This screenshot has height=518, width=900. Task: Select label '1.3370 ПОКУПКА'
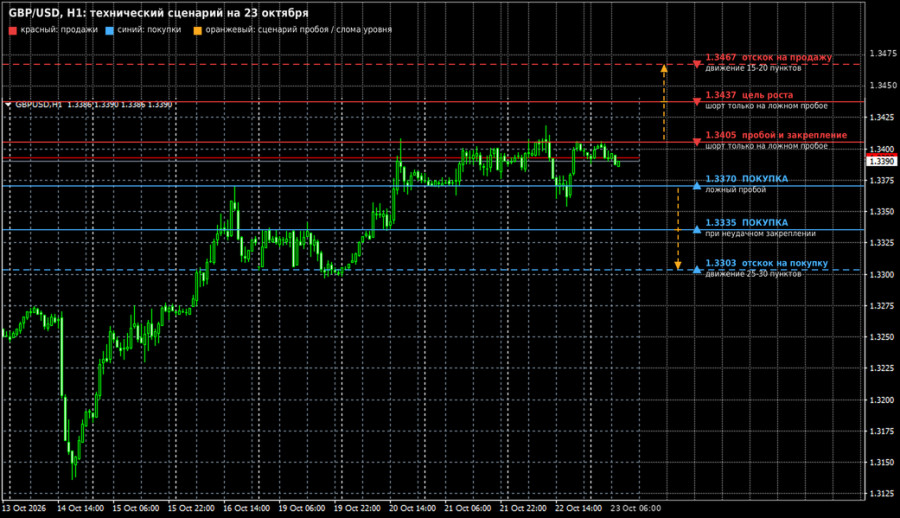(746, 179)
